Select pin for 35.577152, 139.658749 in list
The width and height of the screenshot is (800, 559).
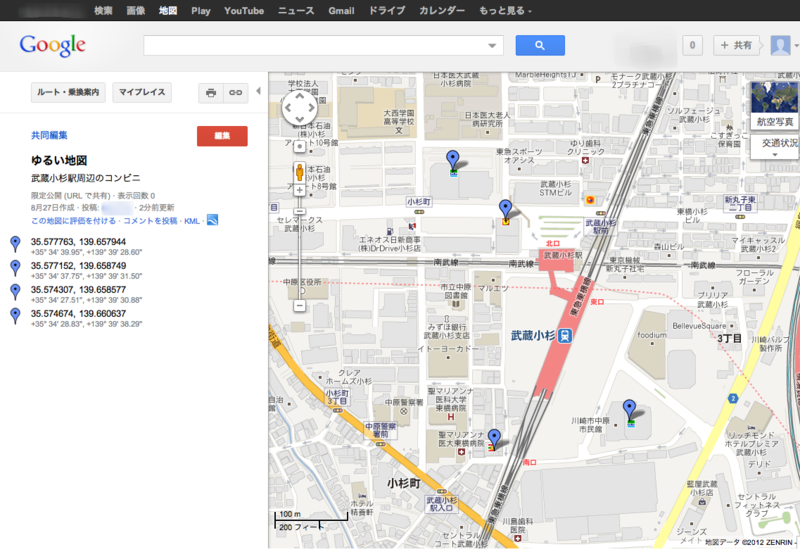pos(15,268)
